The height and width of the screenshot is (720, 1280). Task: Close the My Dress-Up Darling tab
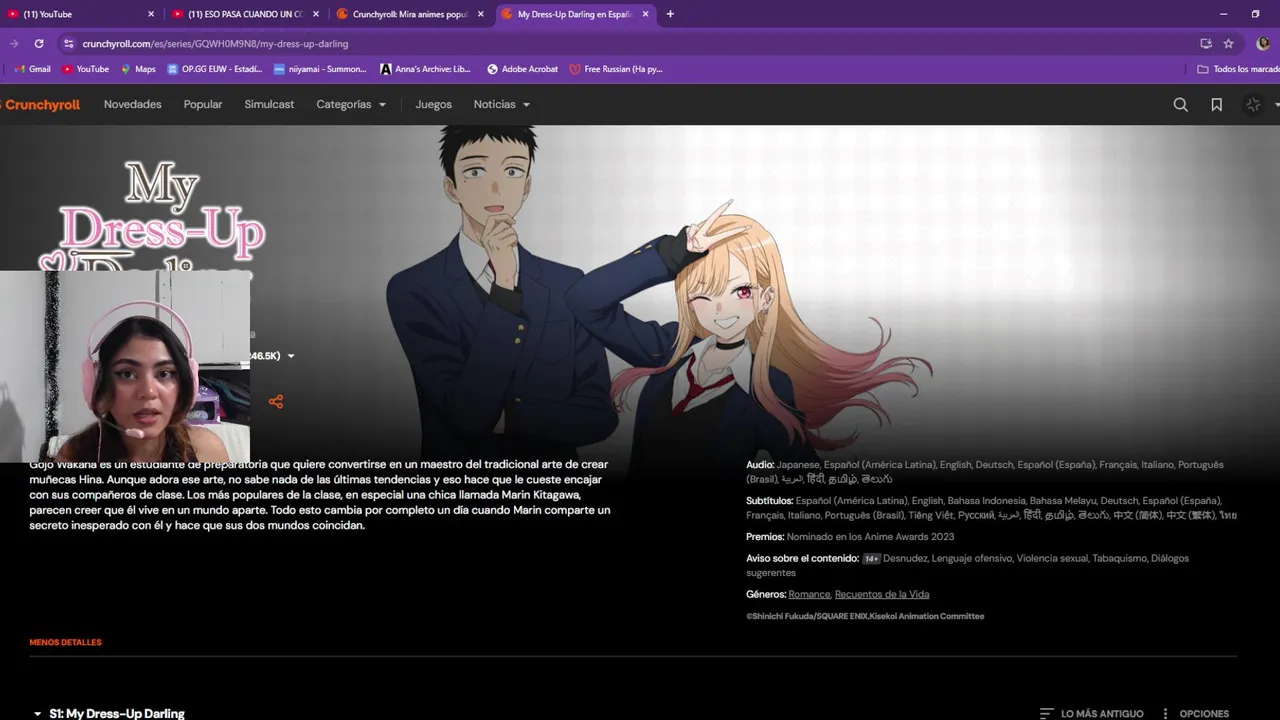coord(645,14)
